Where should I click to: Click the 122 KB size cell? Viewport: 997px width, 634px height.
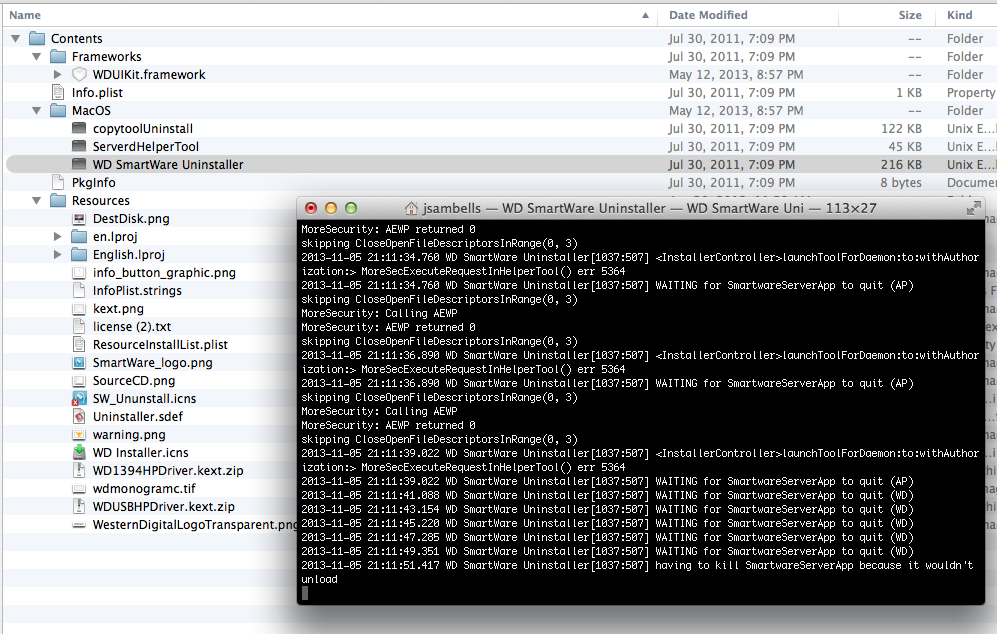(x=901, y=128)
